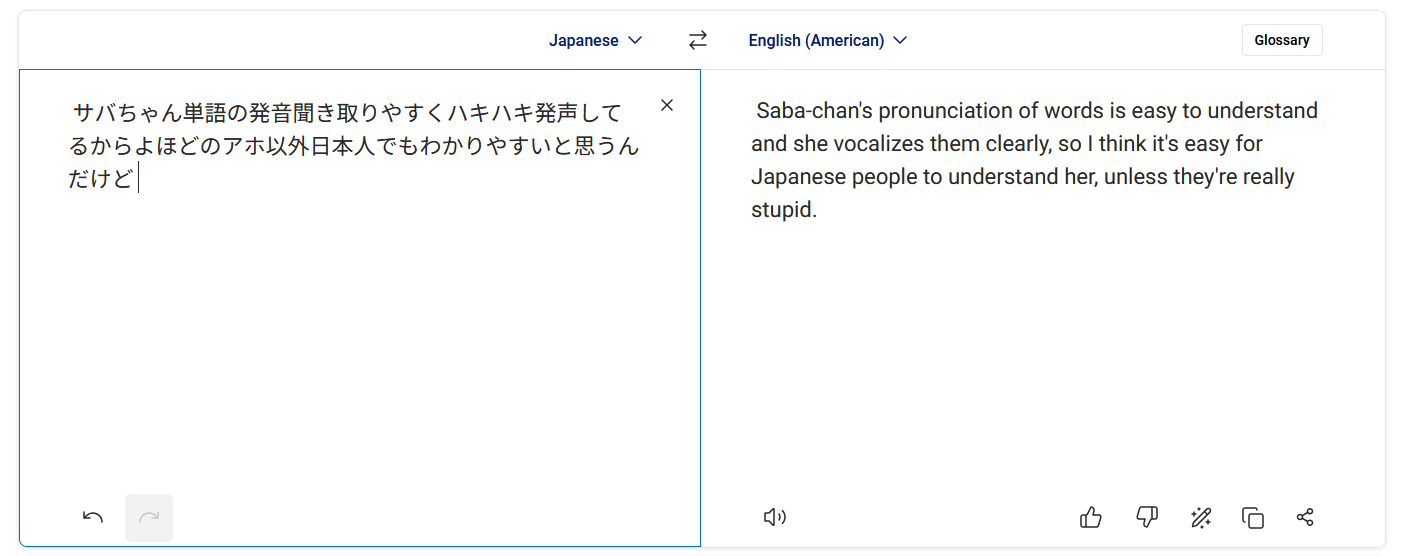Expand the chevron beside English (American)
The height and width of the screenshot is (556, 1404).
pos(900,40)
